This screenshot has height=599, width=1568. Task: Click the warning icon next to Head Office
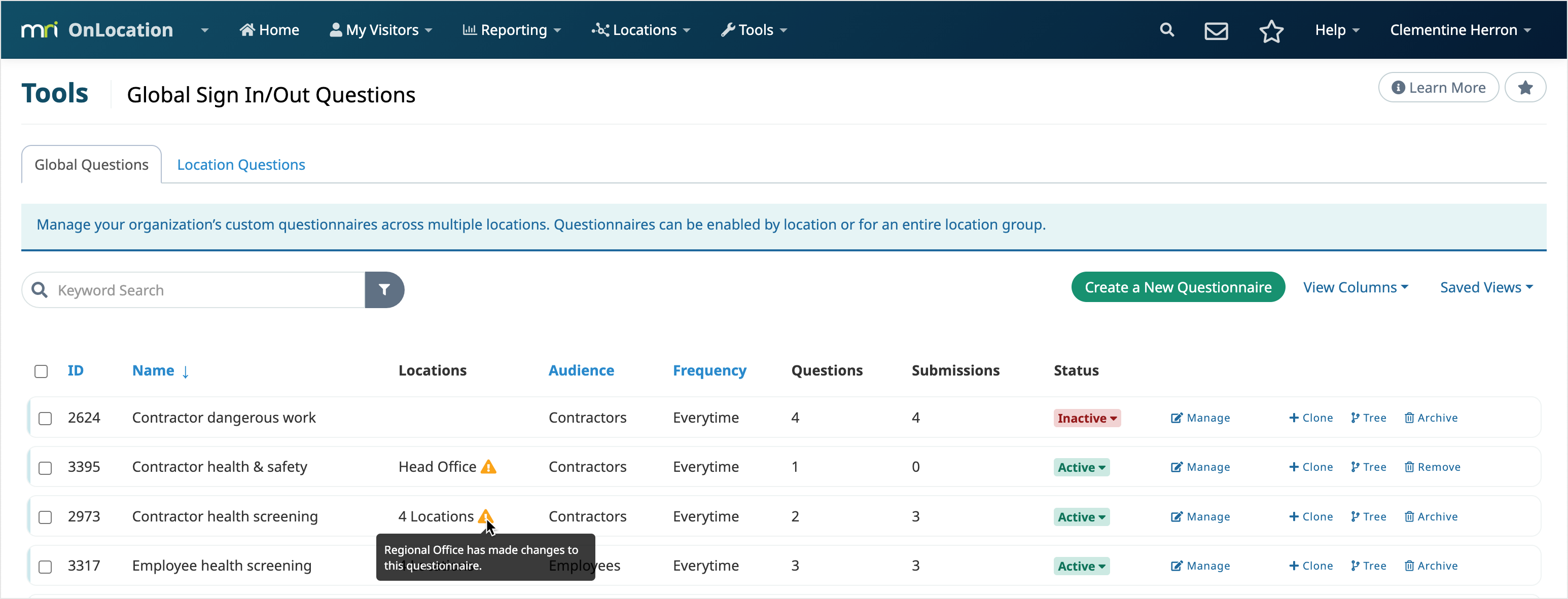click(x=488, y=467)
